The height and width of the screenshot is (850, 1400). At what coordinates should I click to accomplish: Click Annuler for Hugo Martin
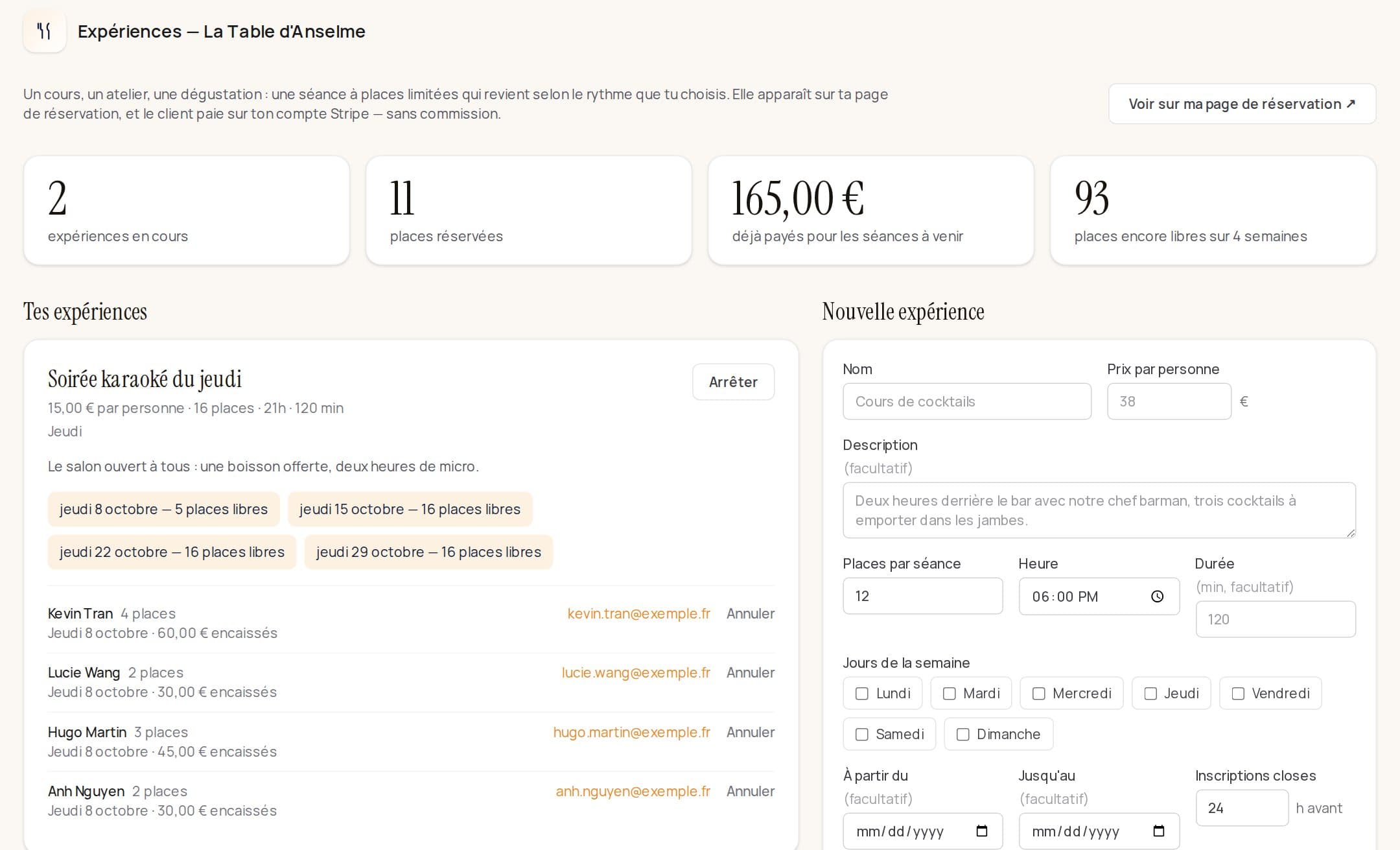click(751, 732)
